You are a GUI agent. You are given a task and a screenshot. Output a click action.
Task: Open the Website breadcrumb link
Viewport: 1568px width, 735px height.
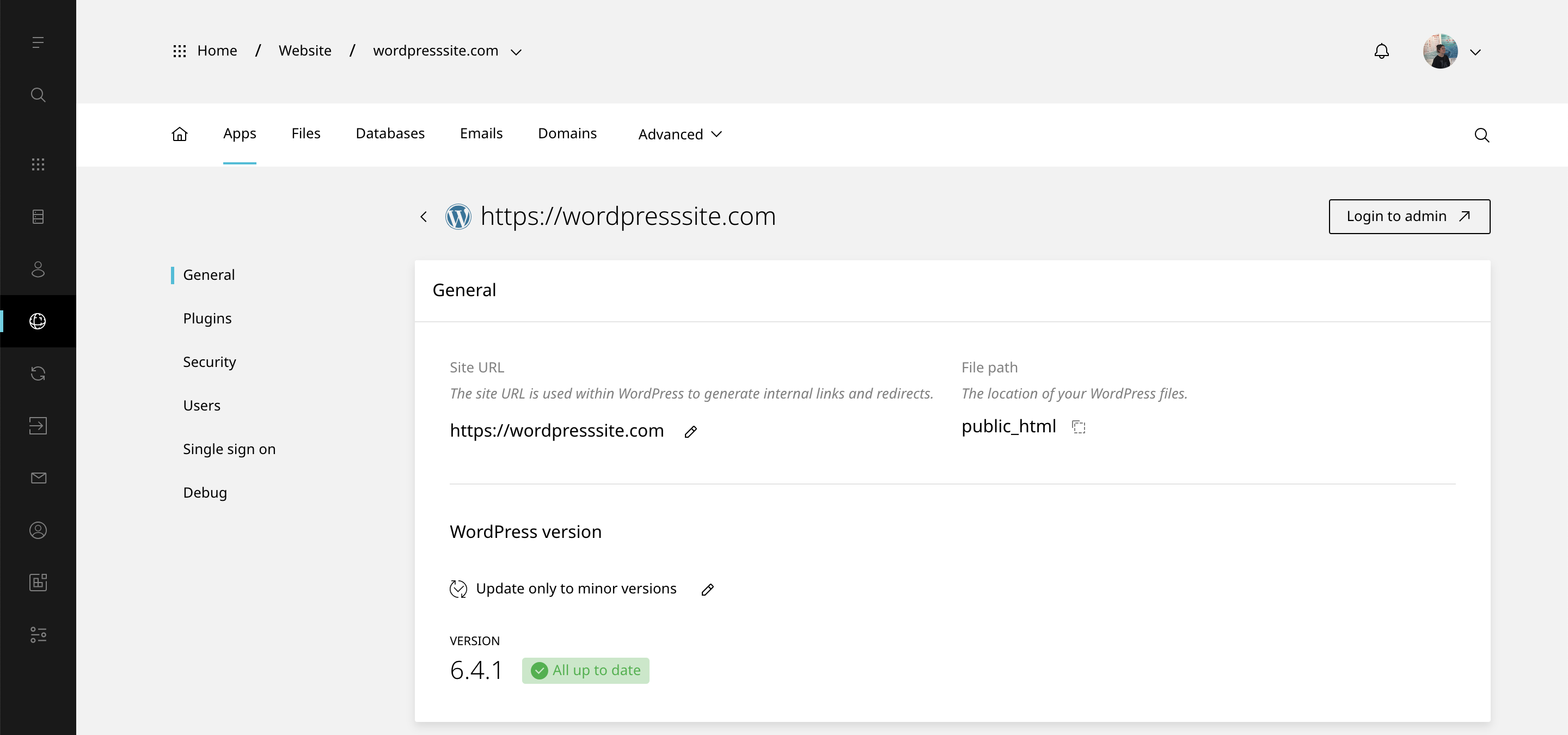click(x=305, y=51)
